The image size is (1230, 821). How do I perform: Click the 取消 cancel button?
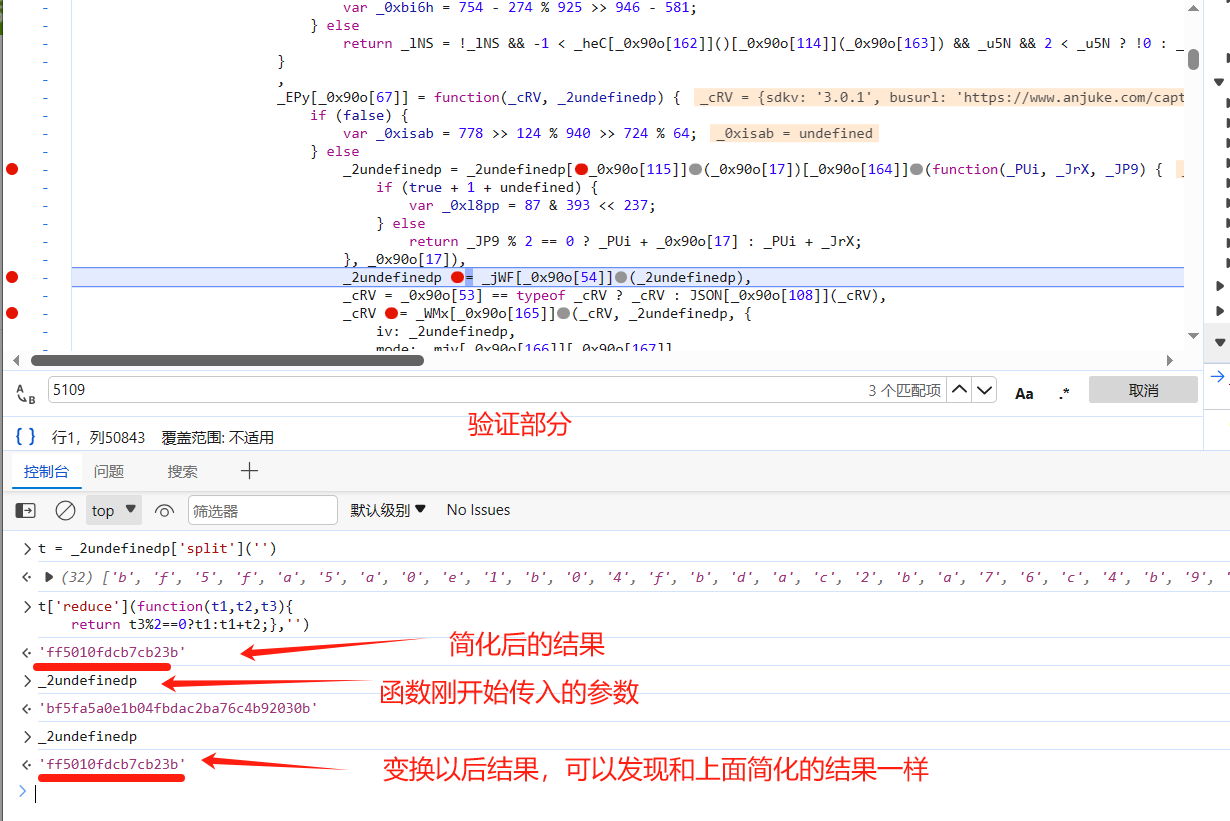click(x=1143, y=390)
